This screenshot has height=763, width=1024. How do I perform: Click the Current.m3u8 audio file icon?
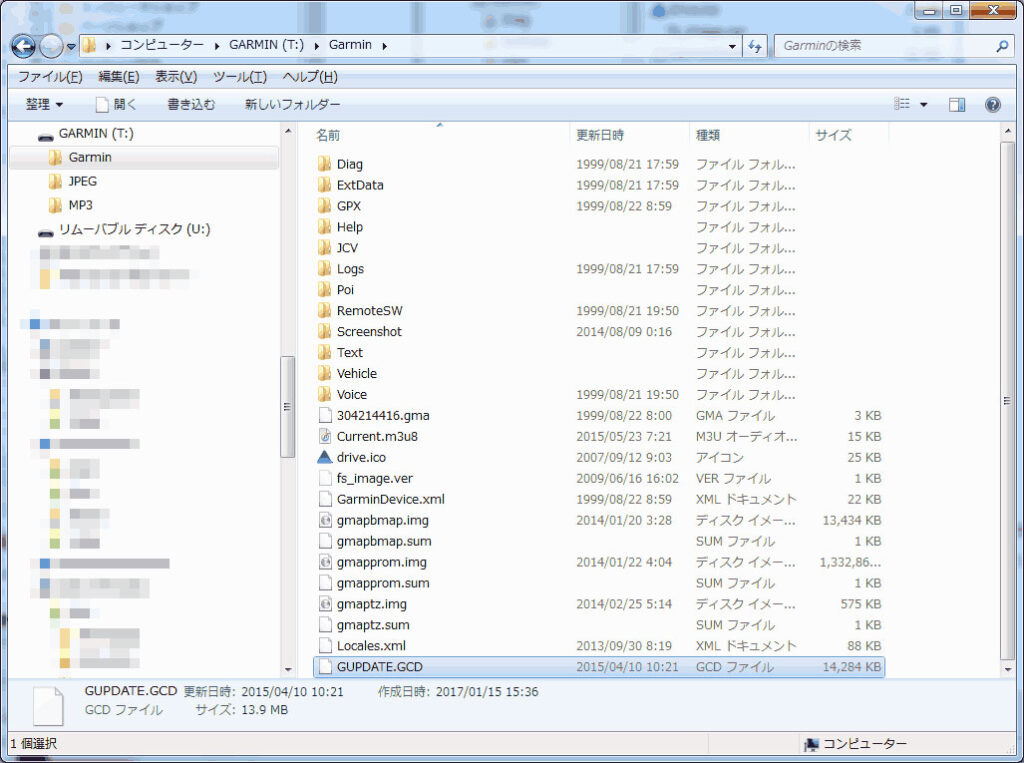click(x=325, y=436)
